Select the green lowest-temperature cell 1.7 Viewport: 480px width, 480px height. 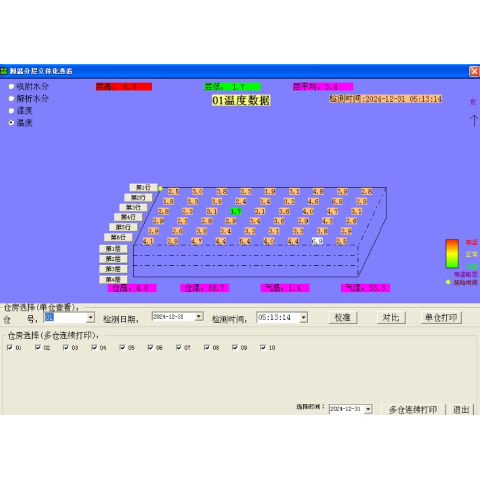pos(236,211)
